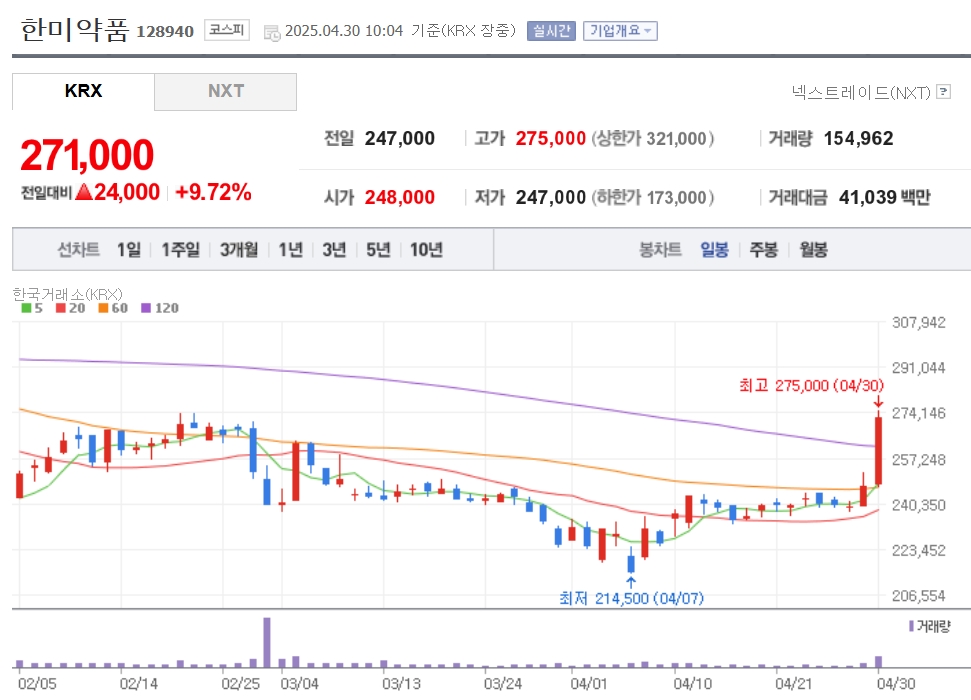Click the green 5-day moving average swatch
The height and width of the screenshot is (700, 971).
pos(26,308)
